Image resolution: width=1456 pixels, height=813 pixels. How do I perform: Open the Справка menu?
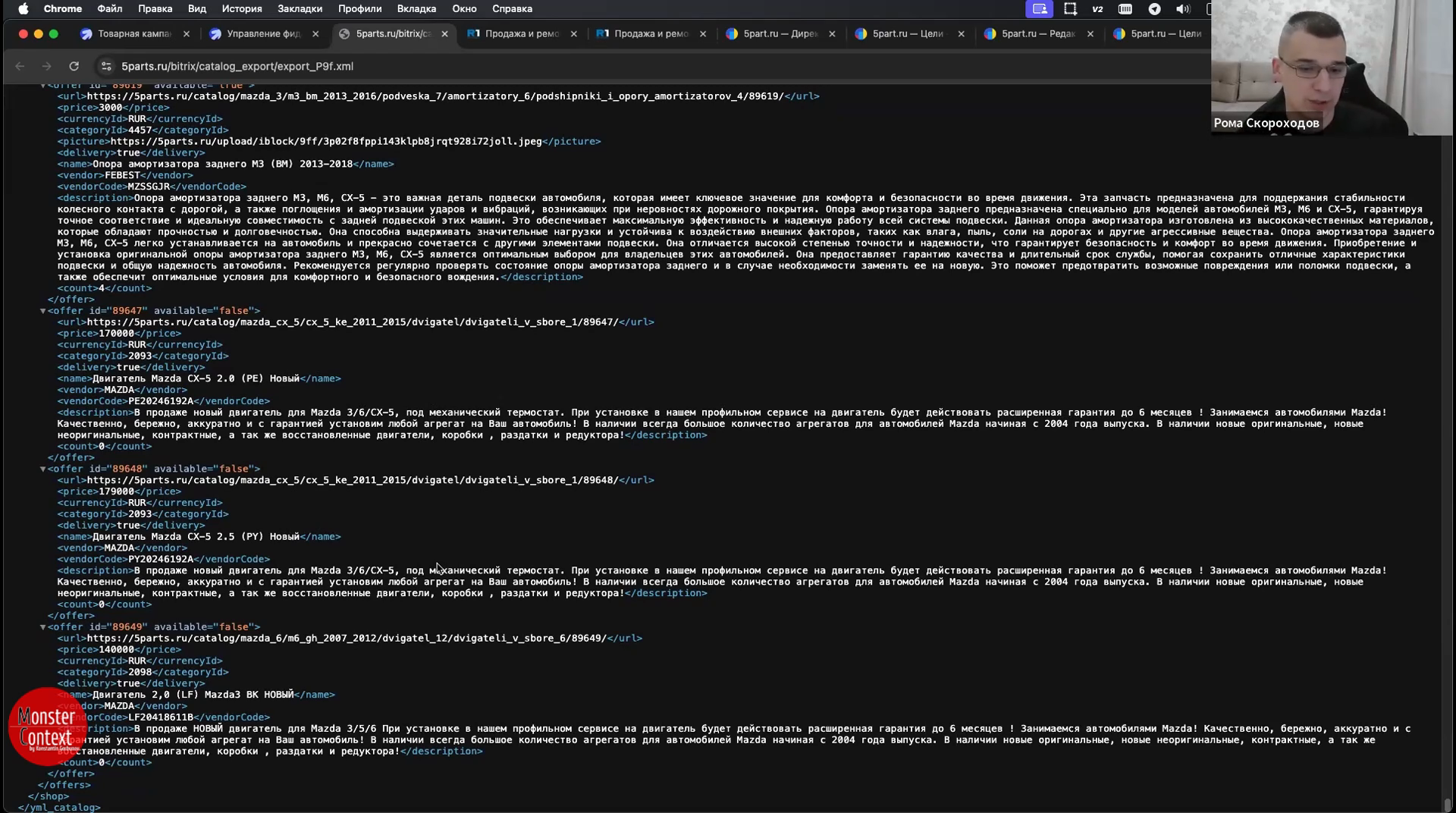point(512,9)
